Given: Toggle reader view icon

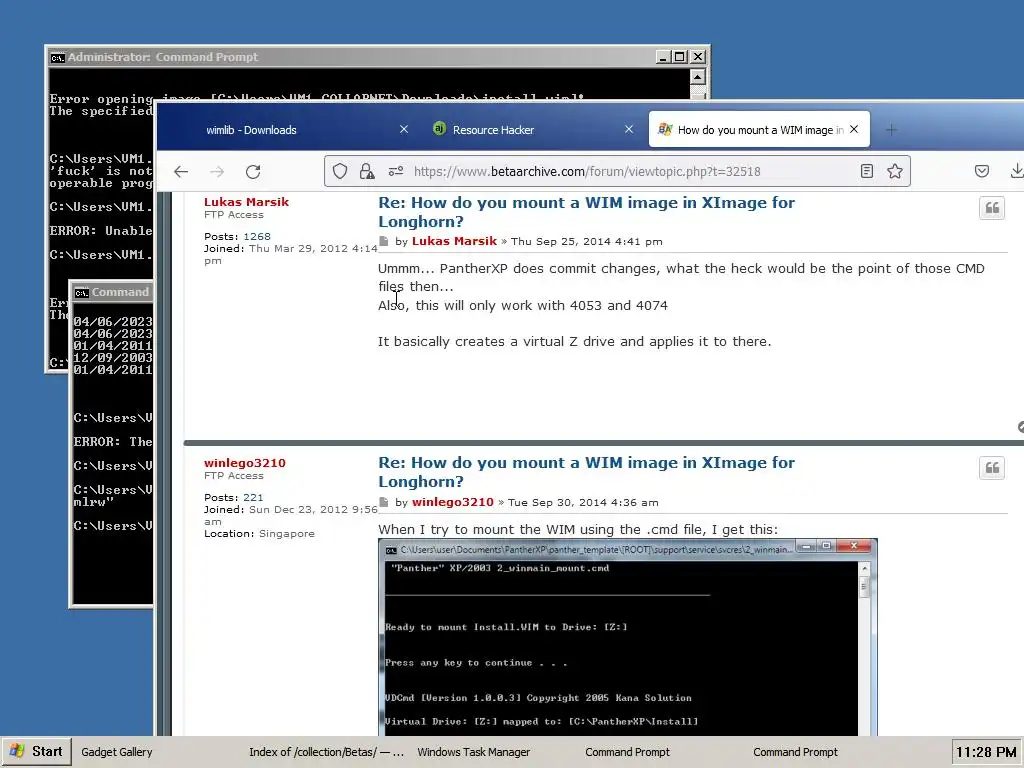Looking at the screenshot, I should tap(867, 172).
